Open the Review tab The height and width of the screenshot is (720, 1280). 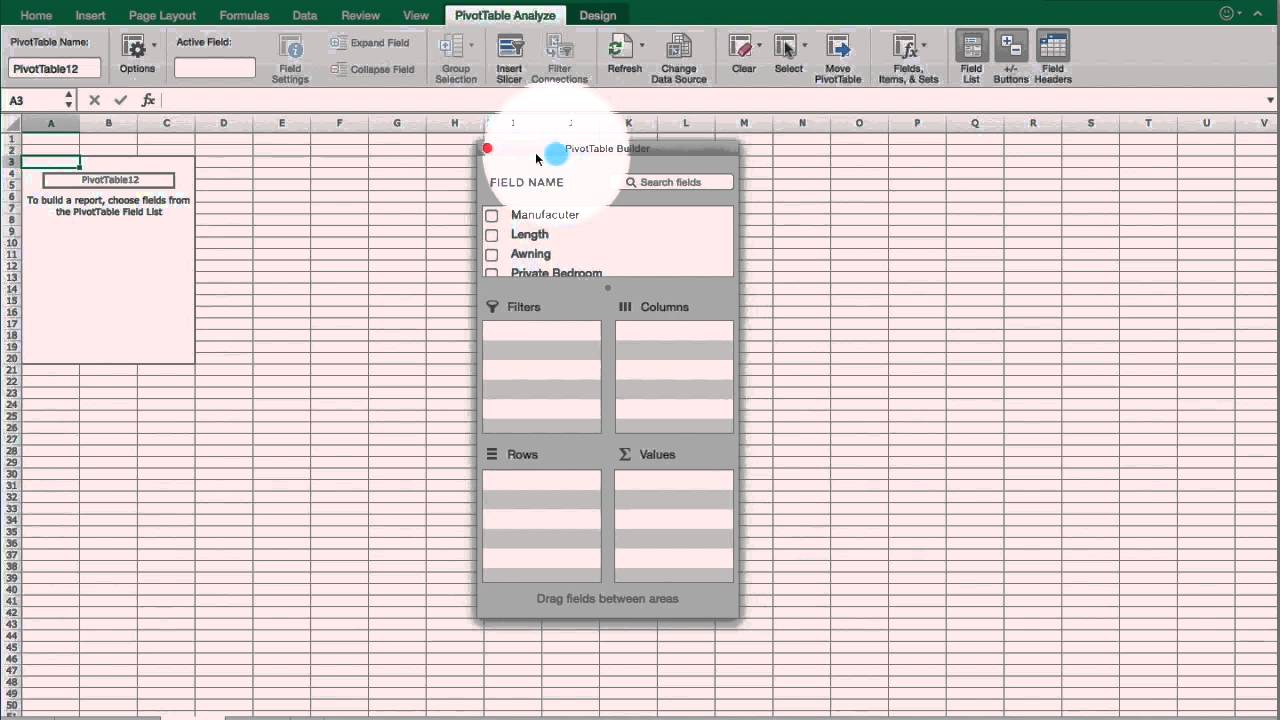[360, 15]
